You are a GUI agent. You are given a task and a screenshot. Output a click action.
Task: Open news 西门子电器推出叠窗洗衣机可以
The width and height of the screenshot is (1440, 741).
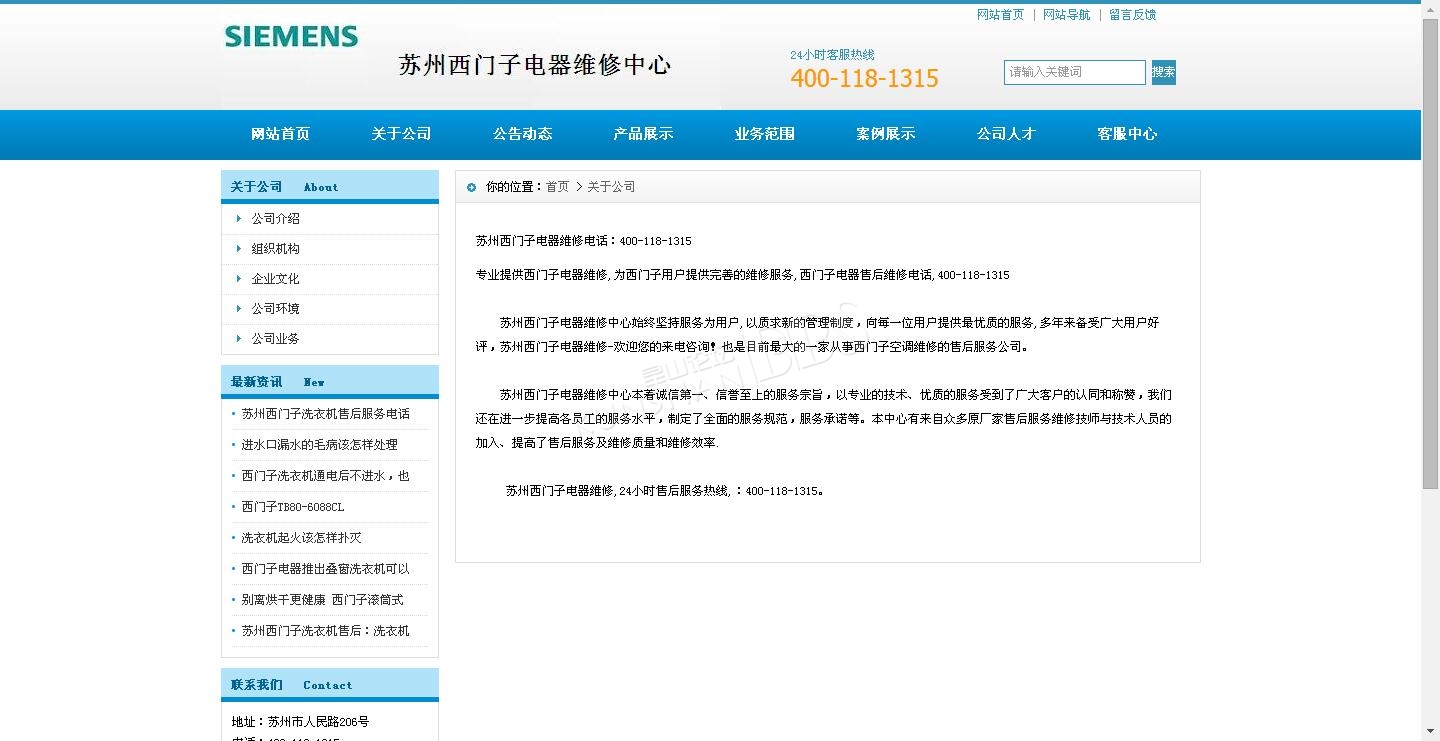[x=326, y=568]
